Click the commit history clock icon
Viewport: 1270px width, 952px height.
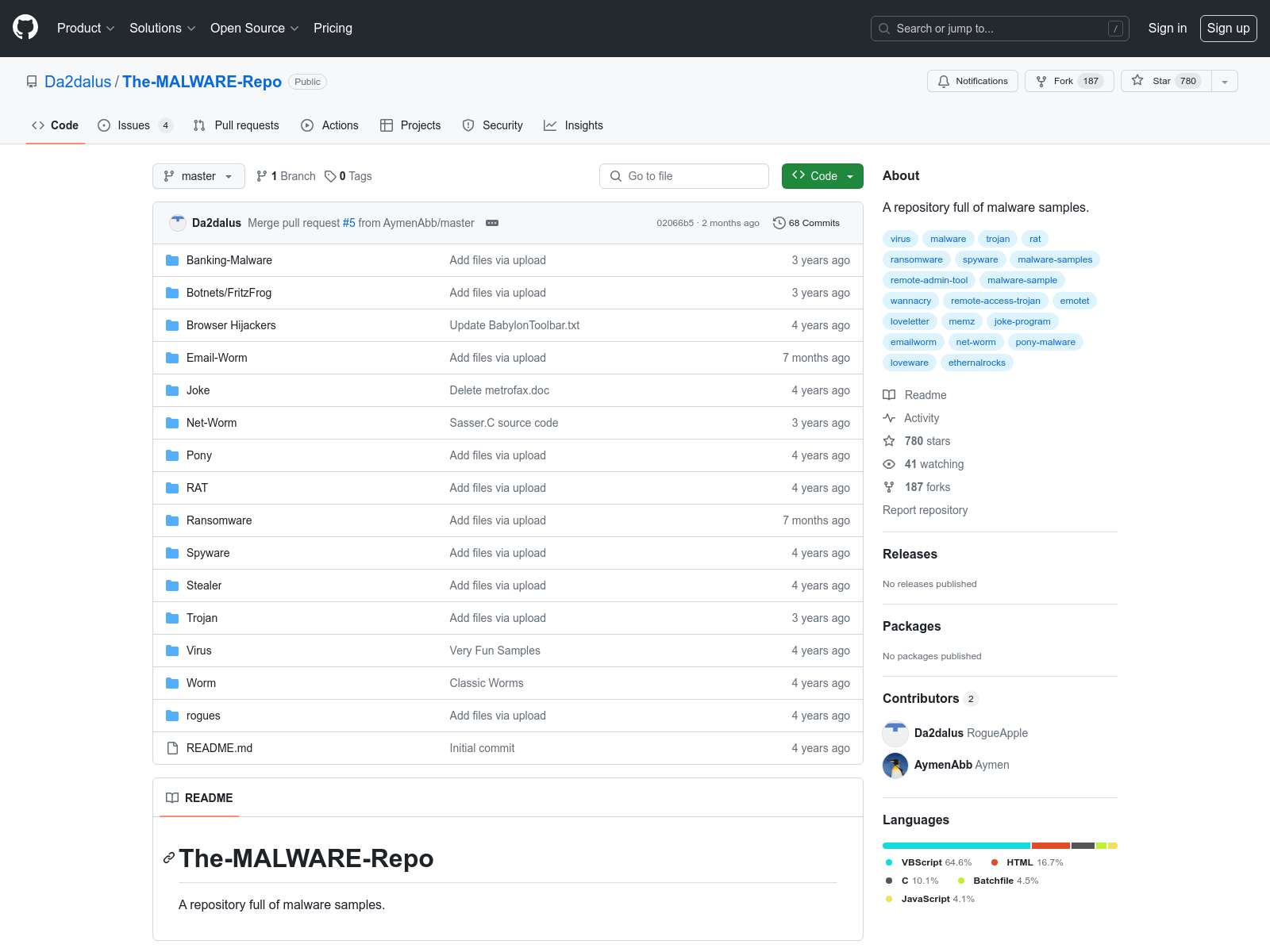point(779,223)
